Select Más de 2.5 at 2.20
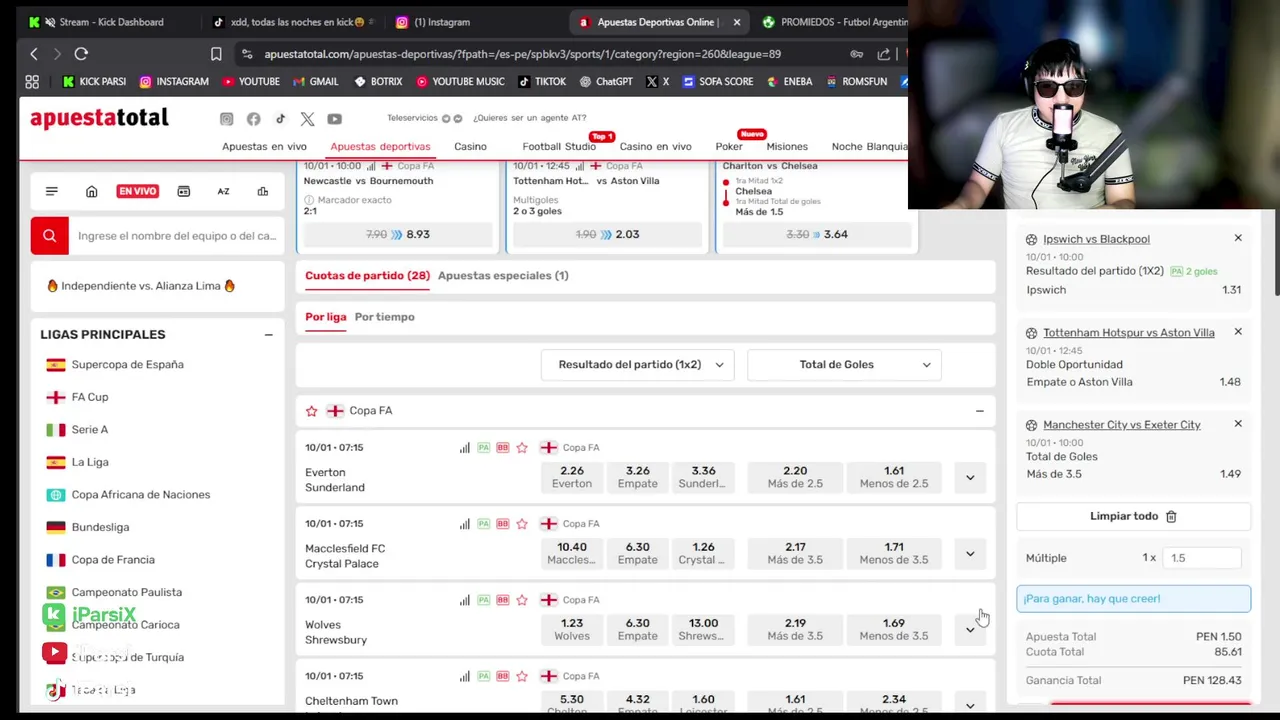The height and width of the screenshot is (720, 1280). [x=795, y=477]
